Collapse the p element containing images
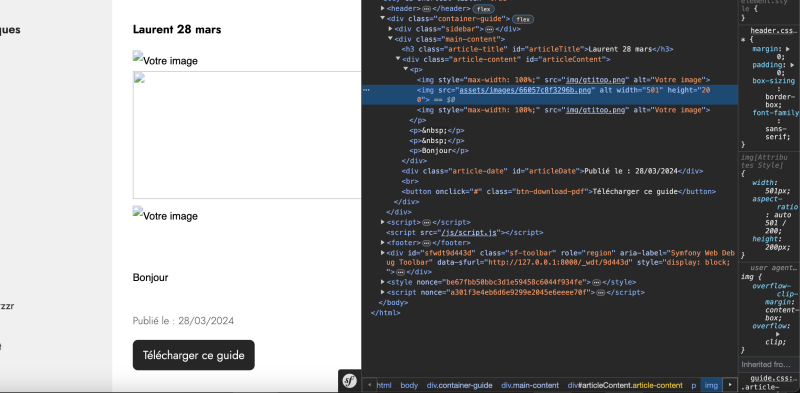The image size is (800, 393). [x=406, y=69]
